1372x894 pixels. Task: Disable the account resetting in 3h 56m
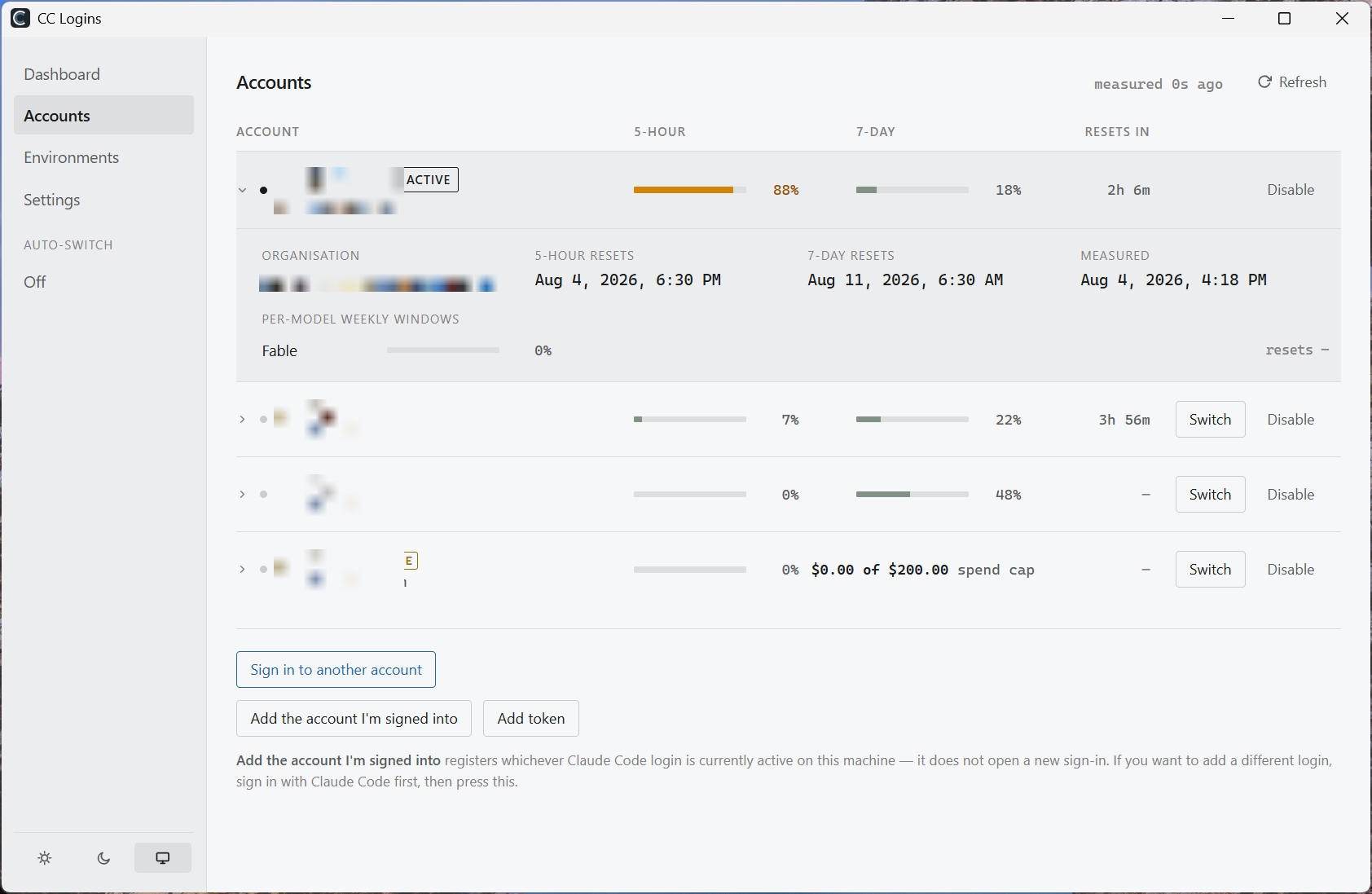point(1291,420)
